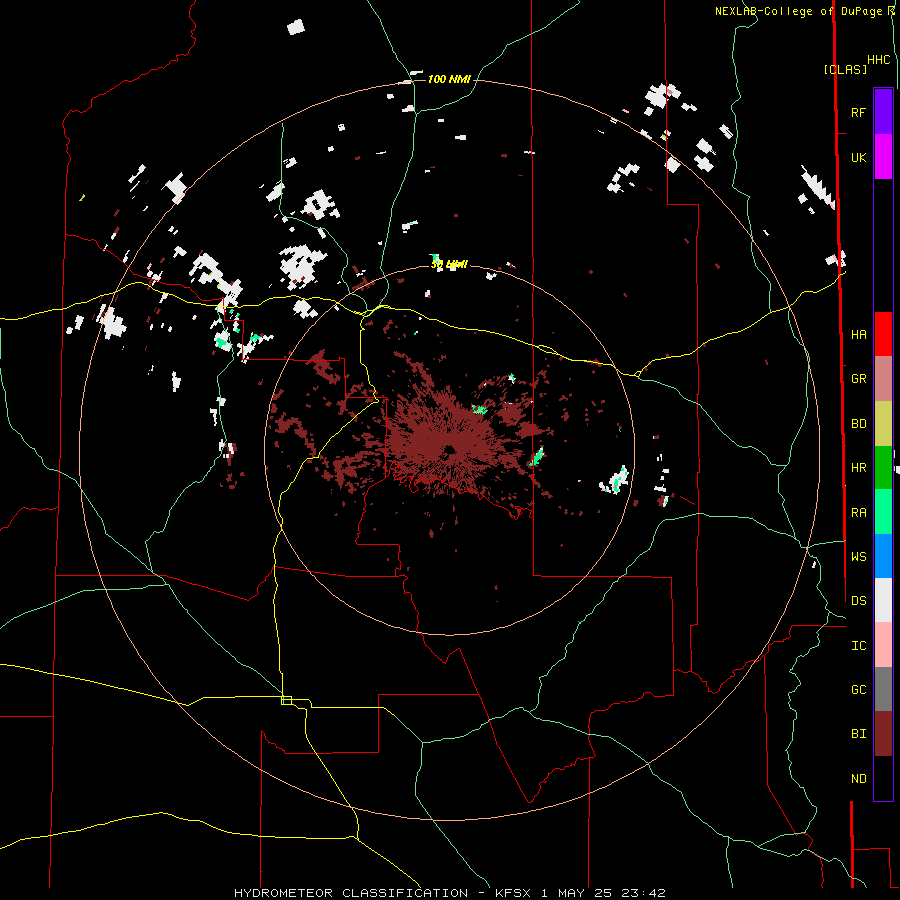The image size is (900, 900).
Task: Click the 50 NMI range ring label
Action: (x=449, y=264)
